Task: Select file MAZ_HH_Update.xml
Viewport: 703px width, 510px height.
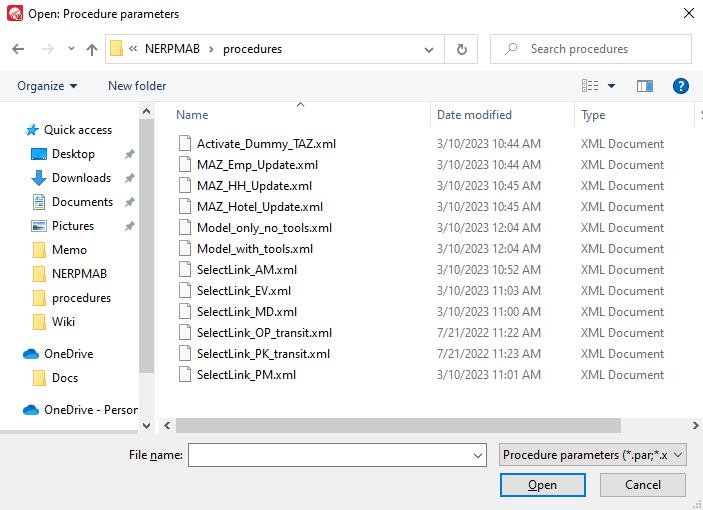Action: pos(254,186)
